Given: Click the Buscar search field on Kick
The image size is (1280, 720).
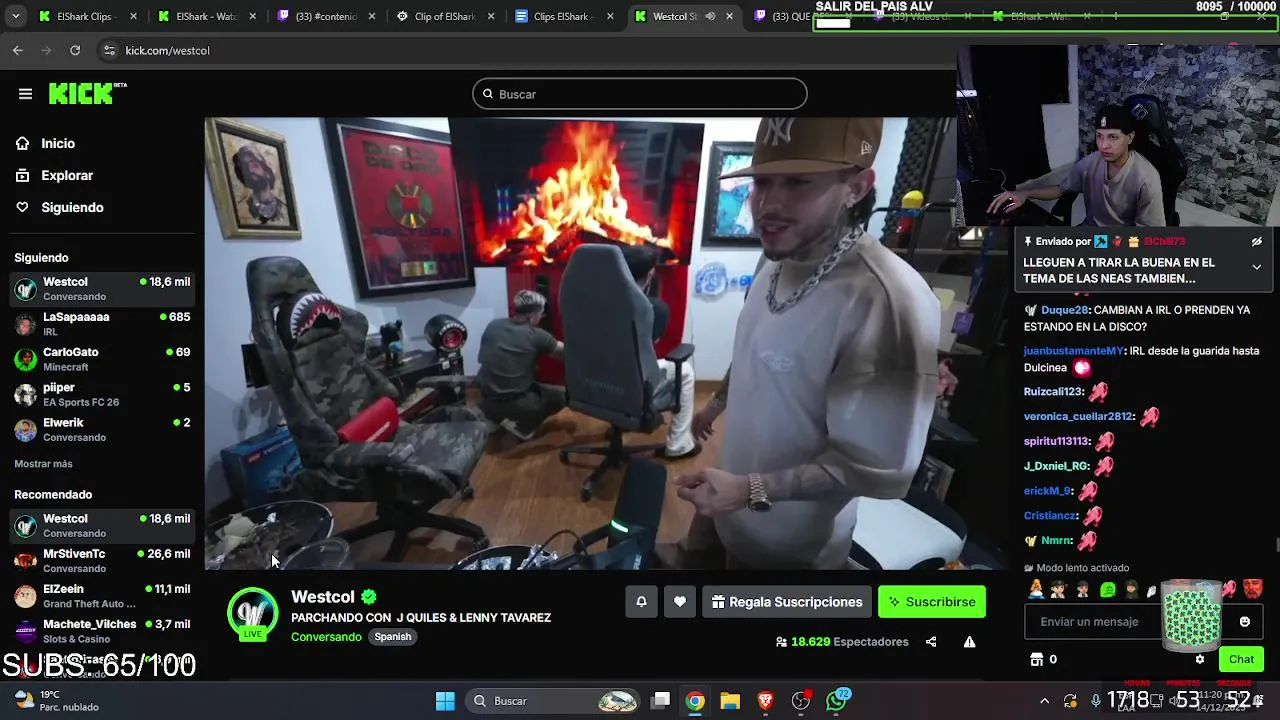Looking at the screenshot, I should pyautogui.click(x=640, y=94).
